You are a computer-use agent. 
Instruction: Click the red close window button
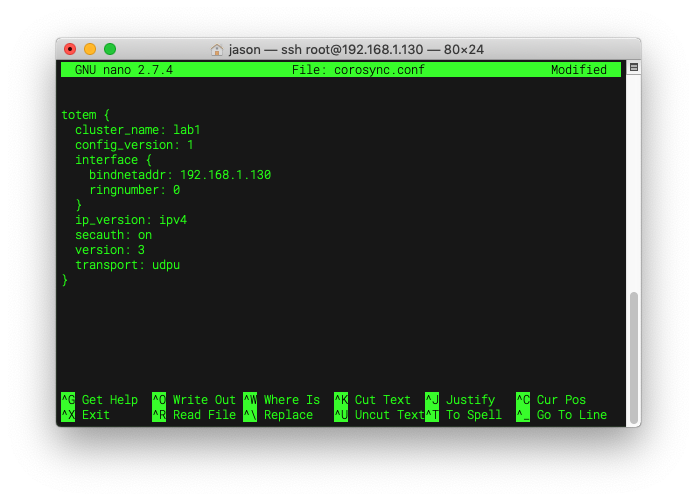pos(70,49)
